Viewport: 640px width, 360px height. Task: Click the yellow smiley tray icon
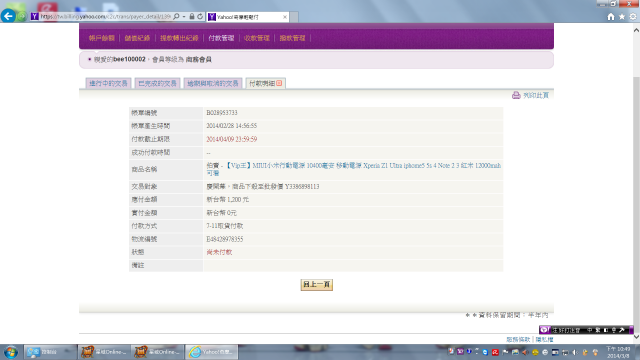(x=535, y=352)
